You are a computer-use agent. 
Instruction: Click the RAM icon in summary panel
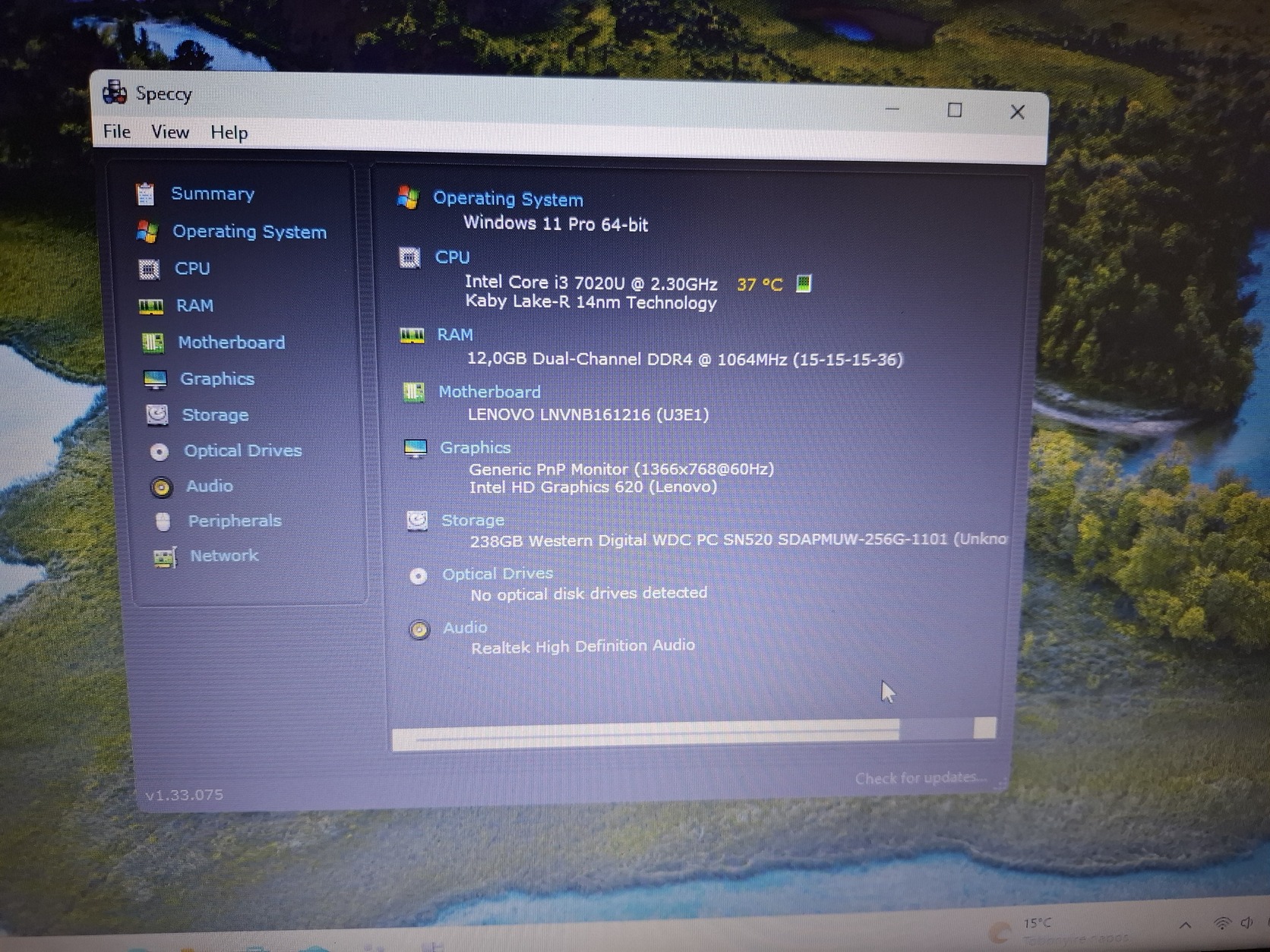[412, 336]
